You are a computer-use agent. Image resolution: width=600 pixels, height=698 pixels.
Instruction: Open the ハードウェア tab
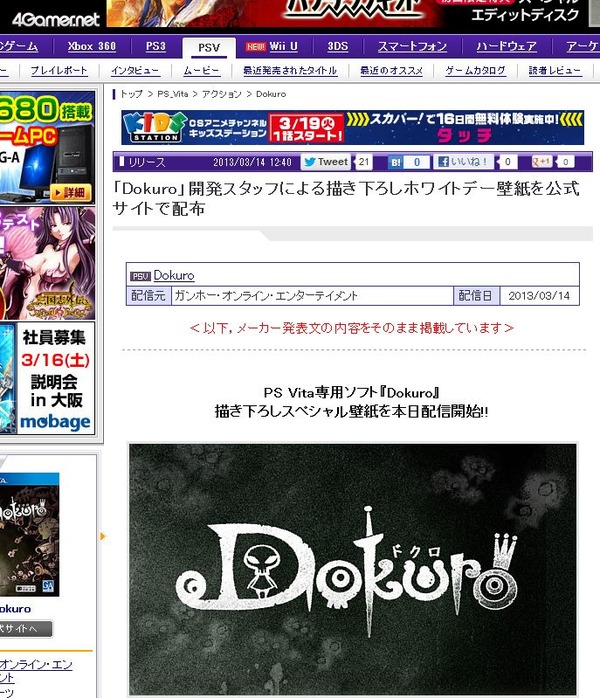click(x=507, y=46)
